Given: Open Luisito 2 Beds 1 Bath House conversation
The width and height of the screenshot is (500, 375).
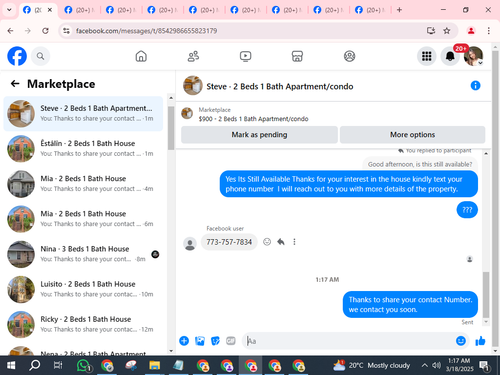Looking at the screenshot, I should point(83,289).
